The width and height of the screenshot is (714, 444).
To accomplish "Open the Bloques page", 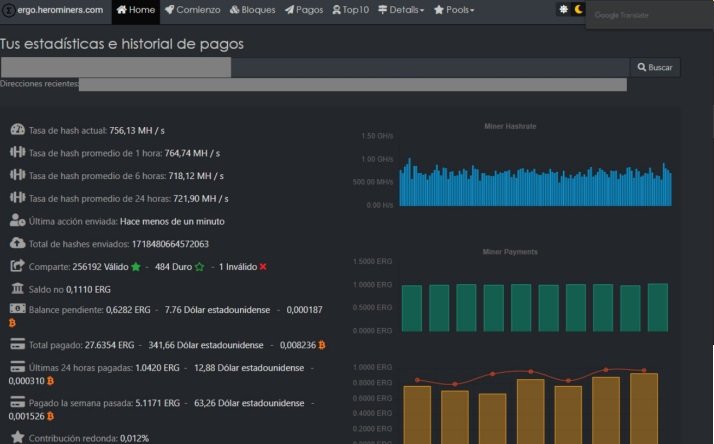I will coord(253,10).
